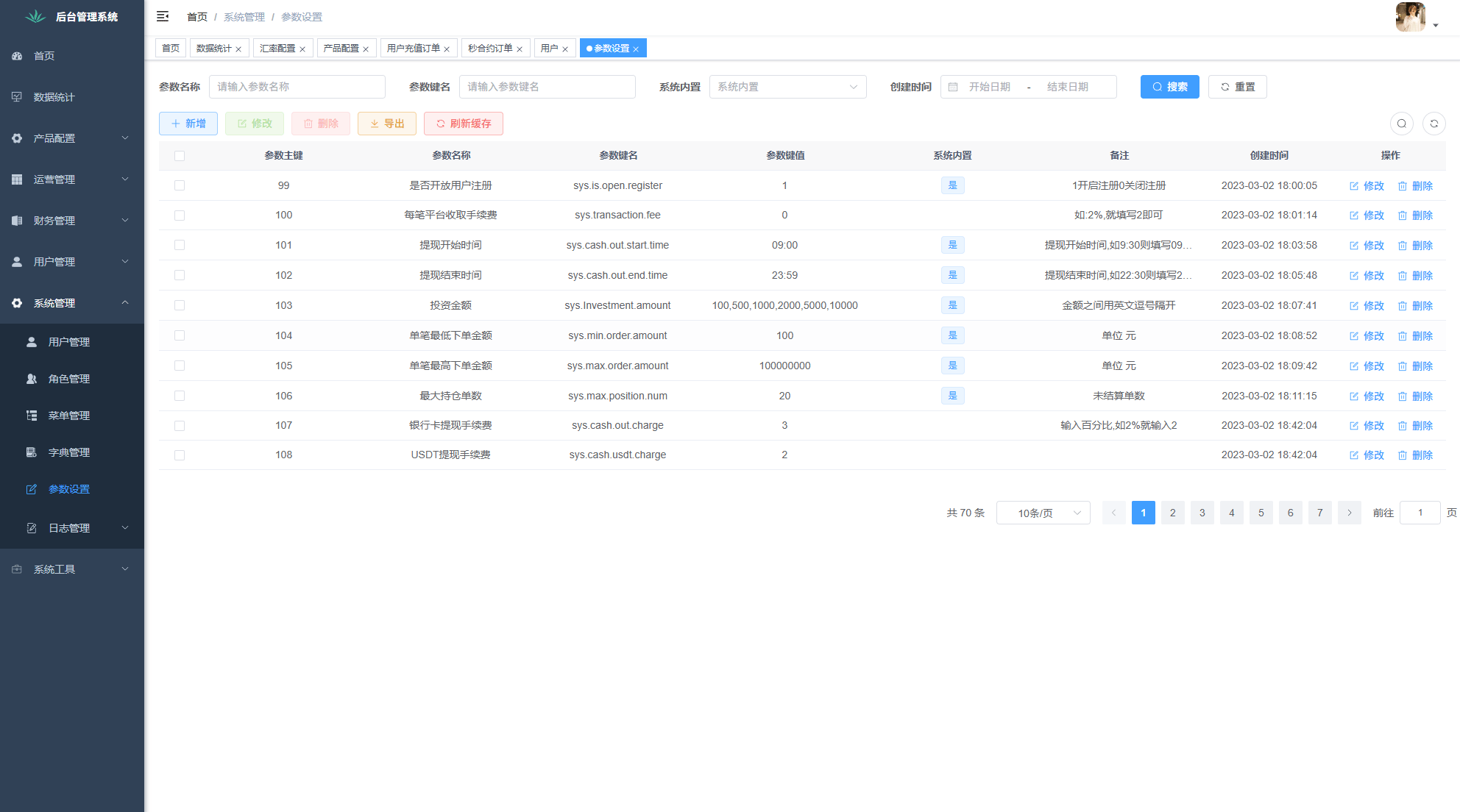This screenshot has width=1460, height=812.
Task: Click the blue 搜索 button
Action: click(x=1169, y=87)
